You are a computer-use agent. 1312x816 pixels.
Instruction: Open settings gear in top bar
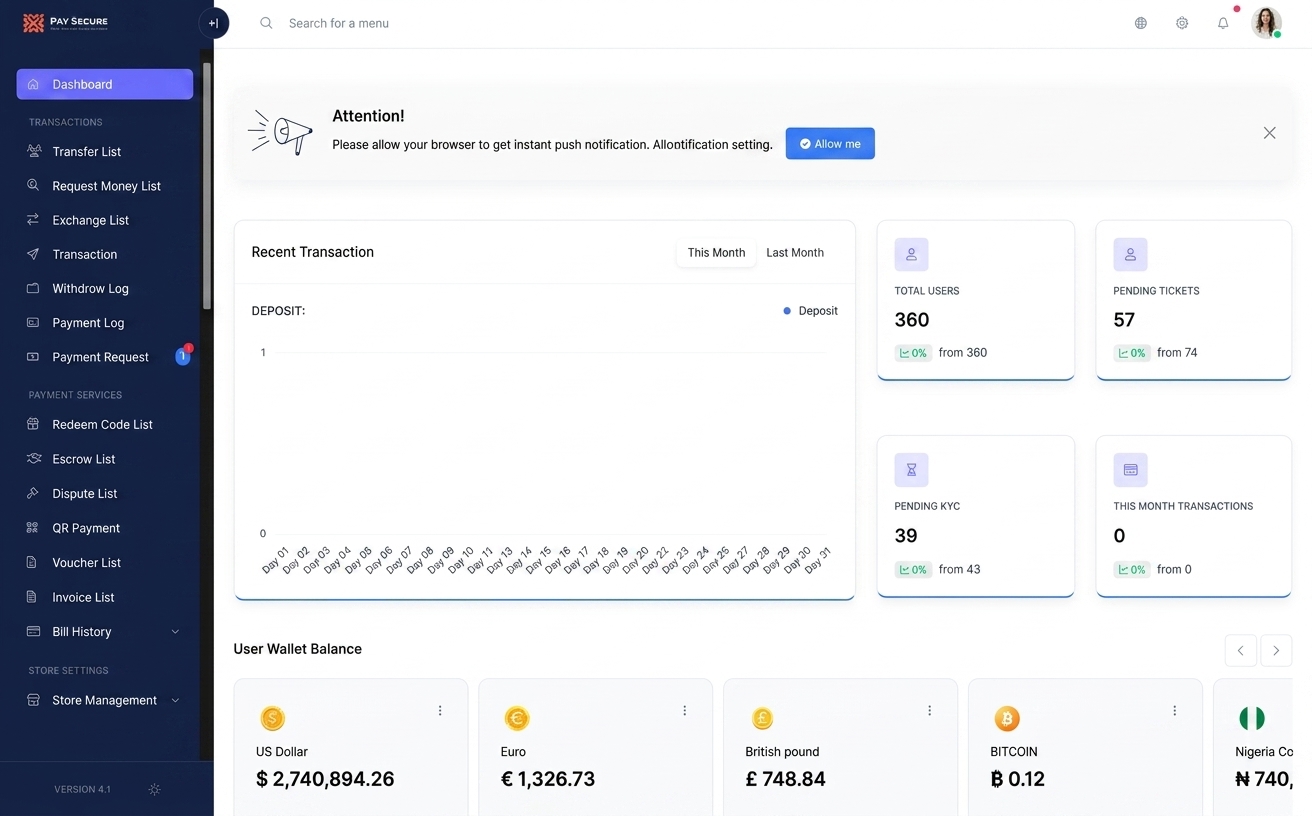point(1182,23)
